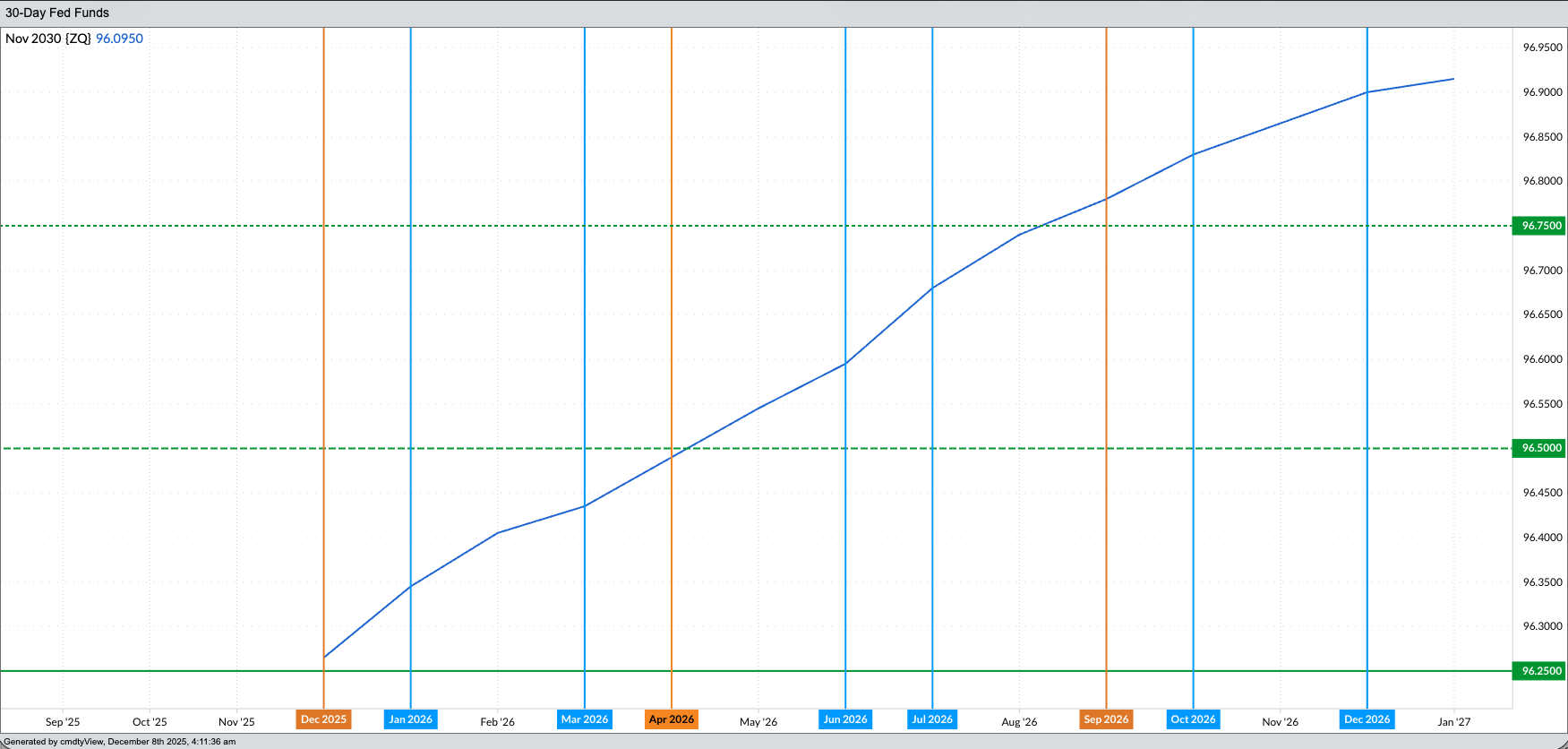Select the blue Jan 2026 date marker

(x=410, y=719)
